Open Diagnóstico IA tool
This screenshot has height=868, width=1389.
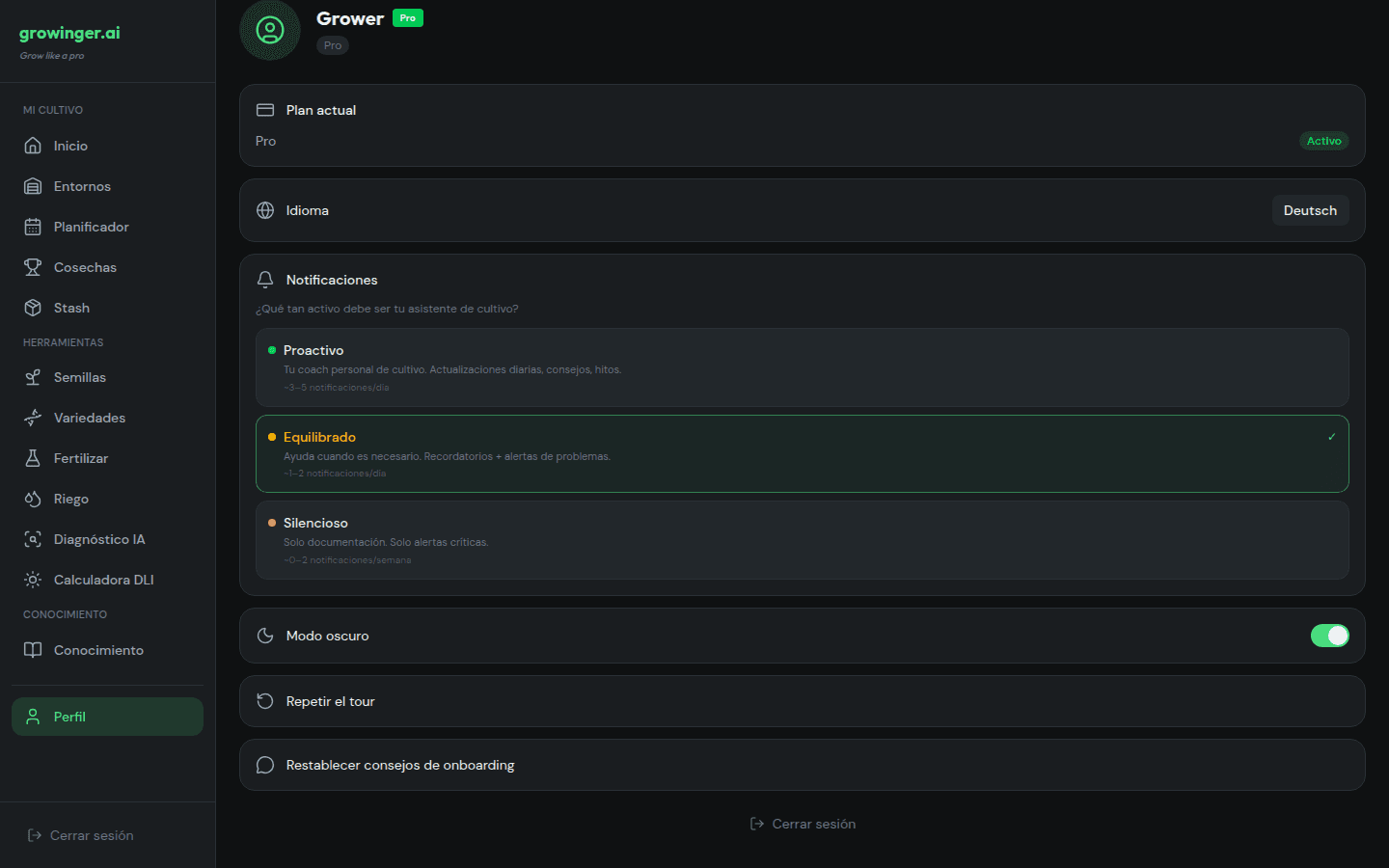[x=107, y=539]
